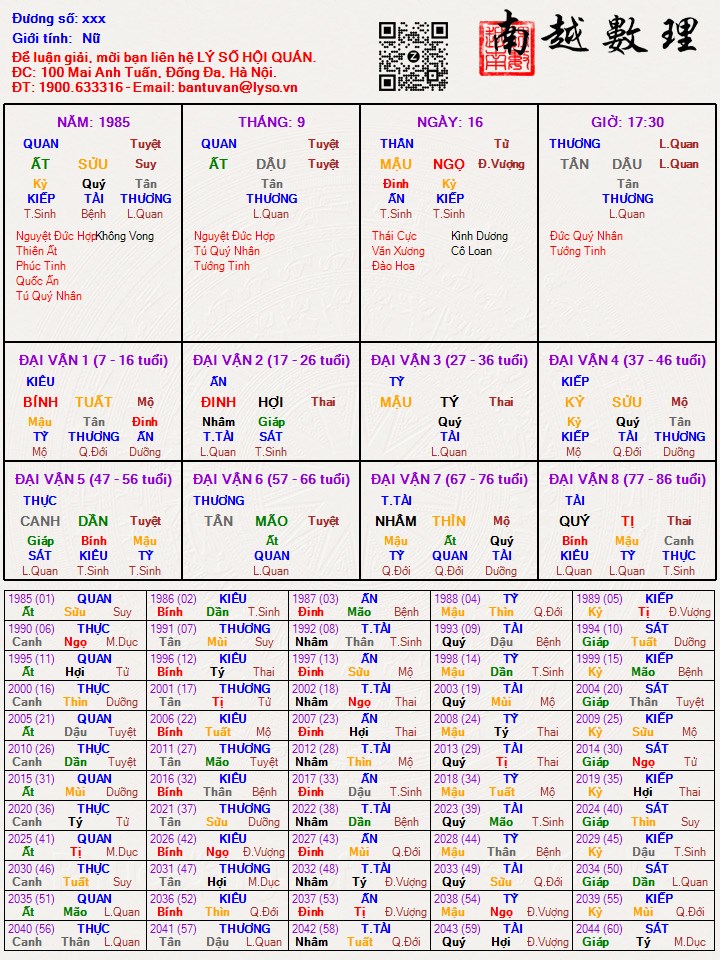Click the '2037 (53)' year cell
720x960 pixels.
coord(359,906)
